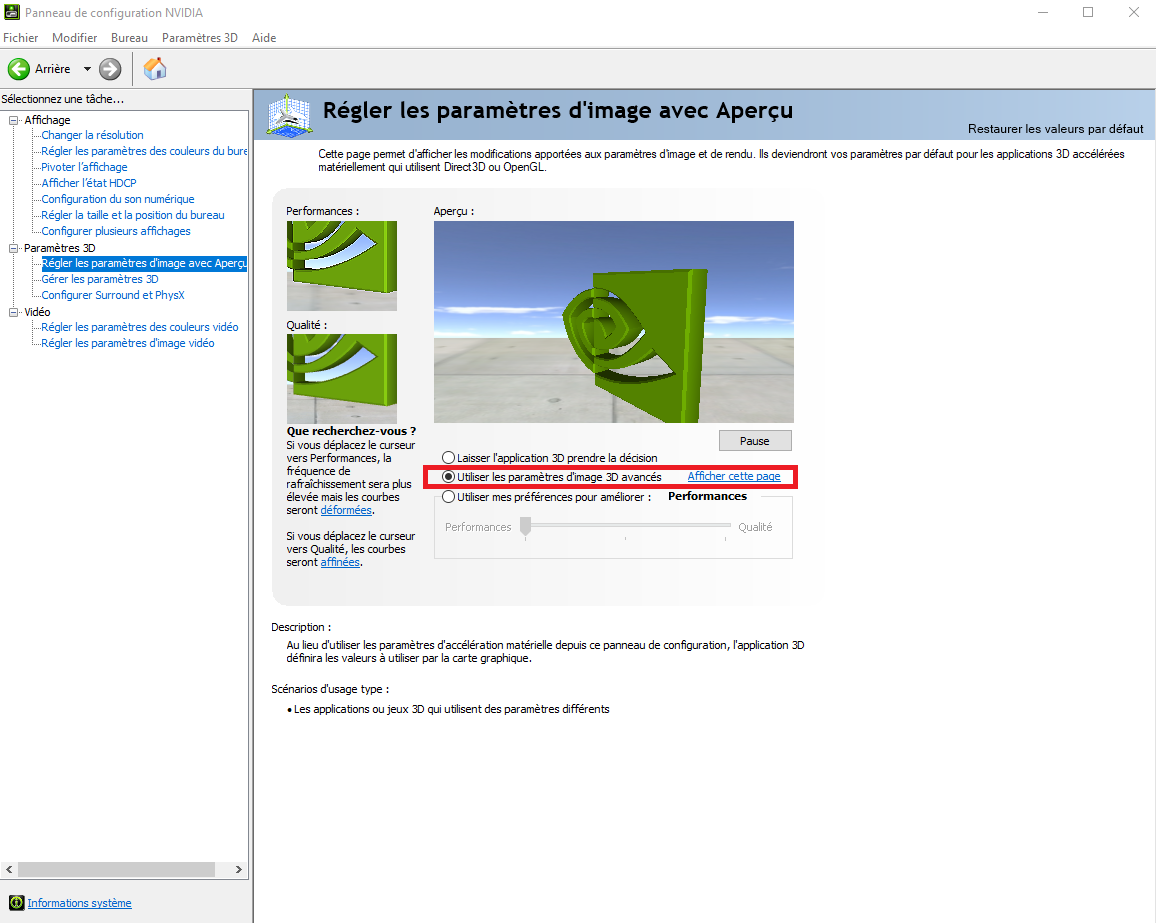Click the Arrière button label
Viewport: 1156px width, 923px height.
click(52, 69)
